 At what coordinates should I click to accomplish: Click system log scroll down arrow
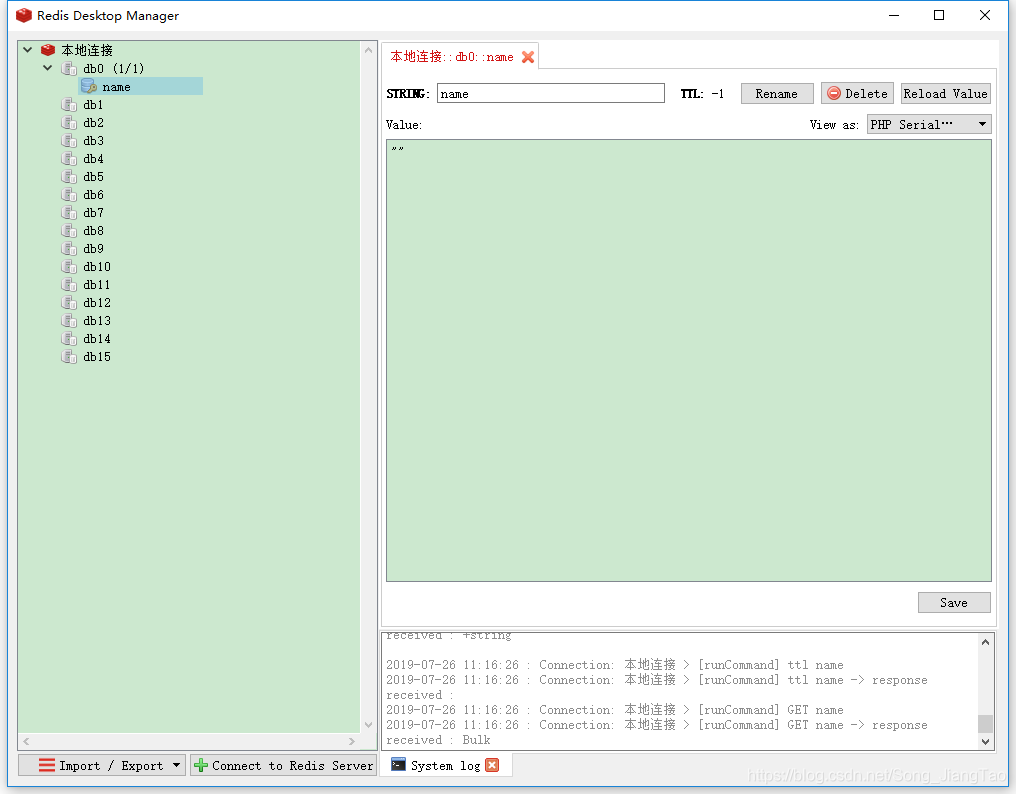click(x=986, y=742)
